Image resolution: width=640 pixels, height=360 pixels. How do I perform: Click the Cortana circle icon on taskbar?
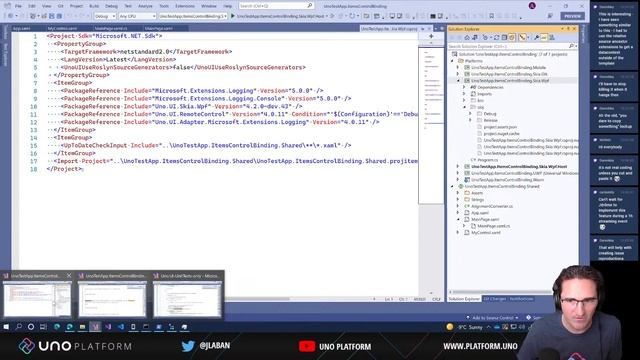click(x=31, y=327)
